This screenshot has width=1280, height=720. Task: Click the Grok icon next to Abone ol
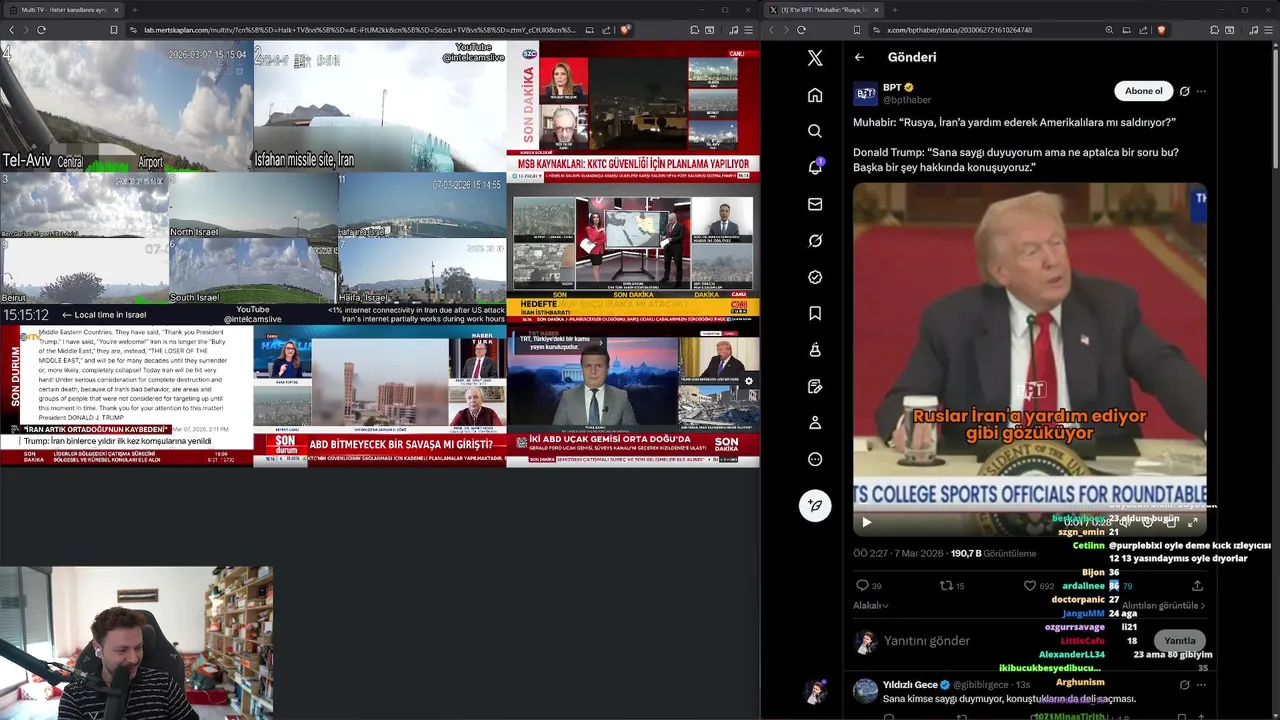[1184, 91]
